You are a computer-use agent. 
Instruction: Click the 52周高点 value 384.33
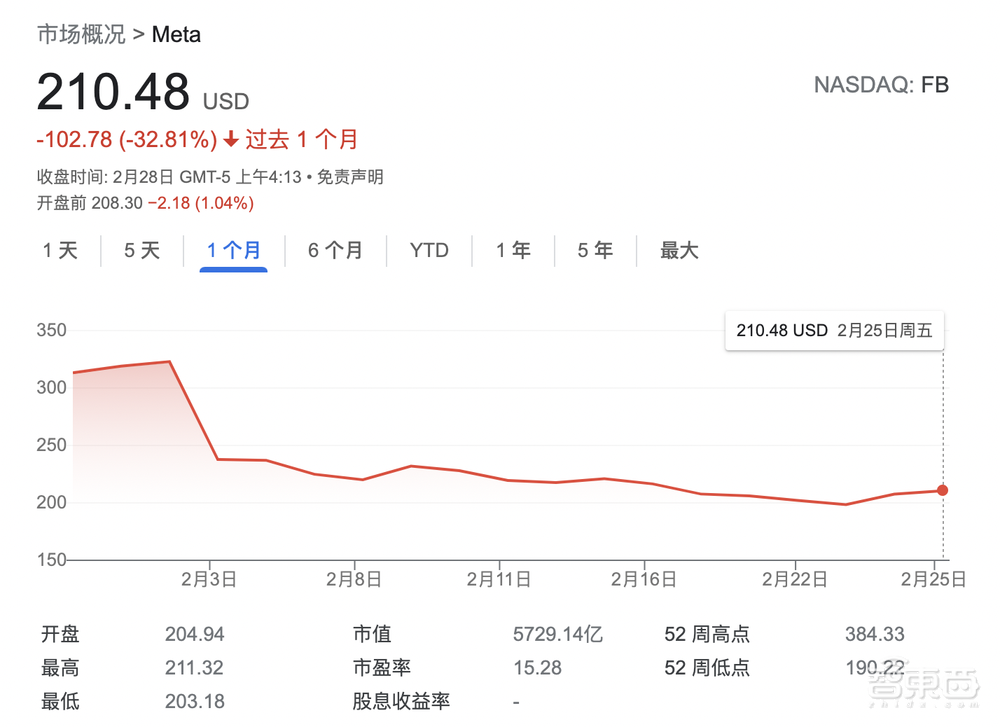click(876, 633)
